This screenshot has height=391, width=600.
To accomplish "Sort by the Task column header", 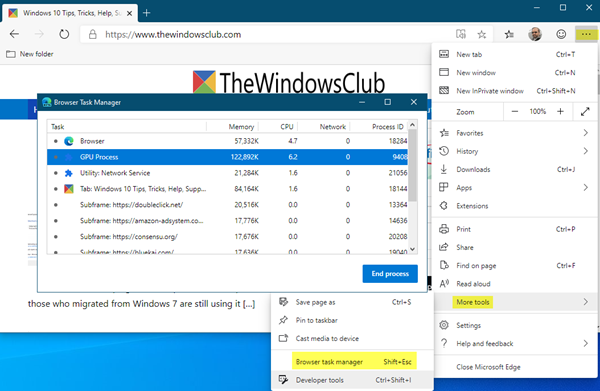I will 127,127.
